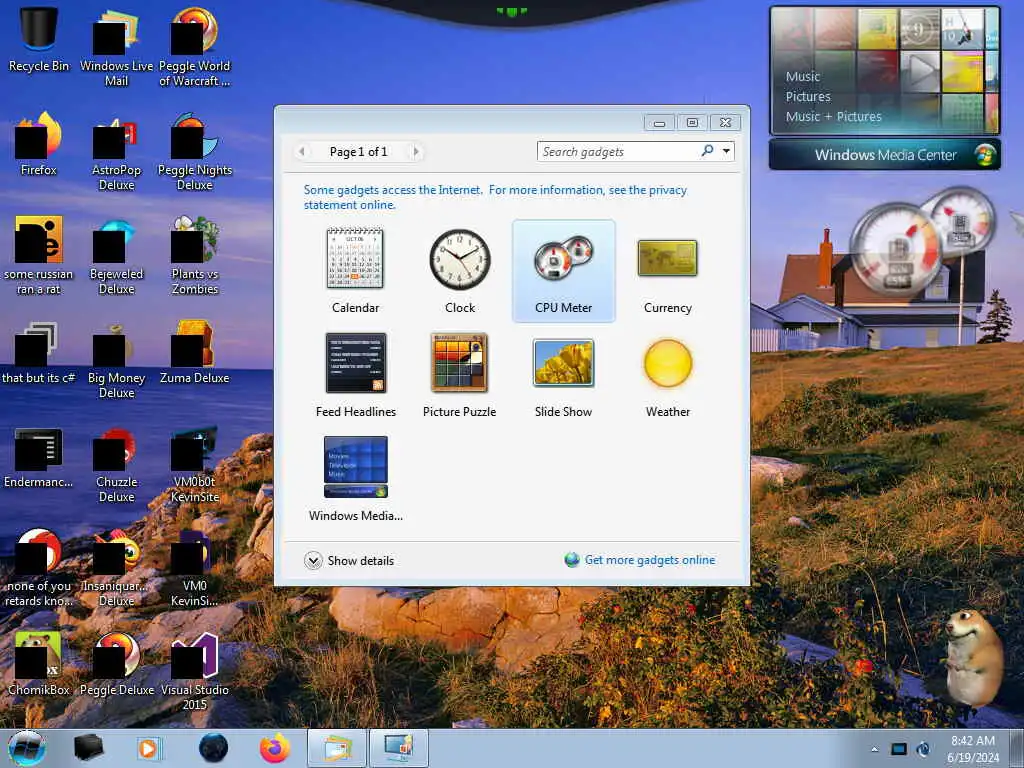The height and width of the screenshot is (768, 1024).
Task: Select AstroPop Deluxe desktop icon
Action: [x=116, y=153]
